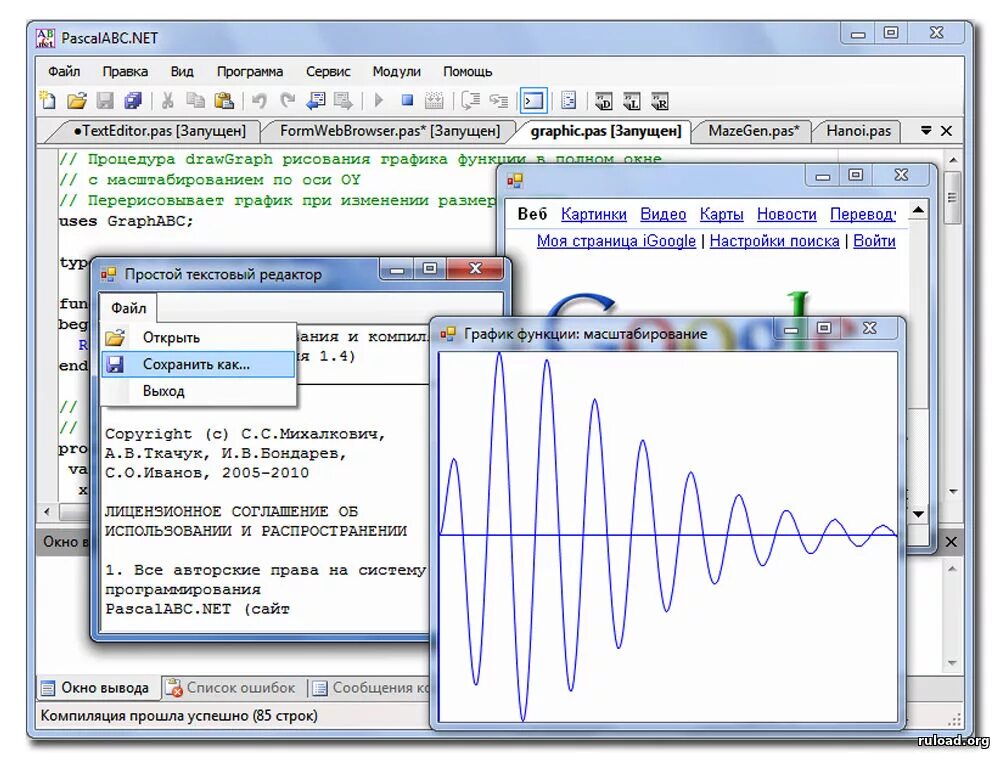Open the Видео link
The image size is (1000, 759).
(x=663, y=214)
